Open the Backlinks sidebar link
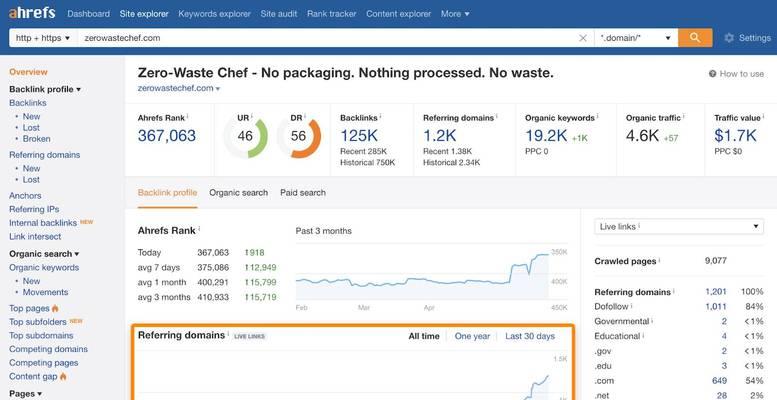 click(28, 103)
